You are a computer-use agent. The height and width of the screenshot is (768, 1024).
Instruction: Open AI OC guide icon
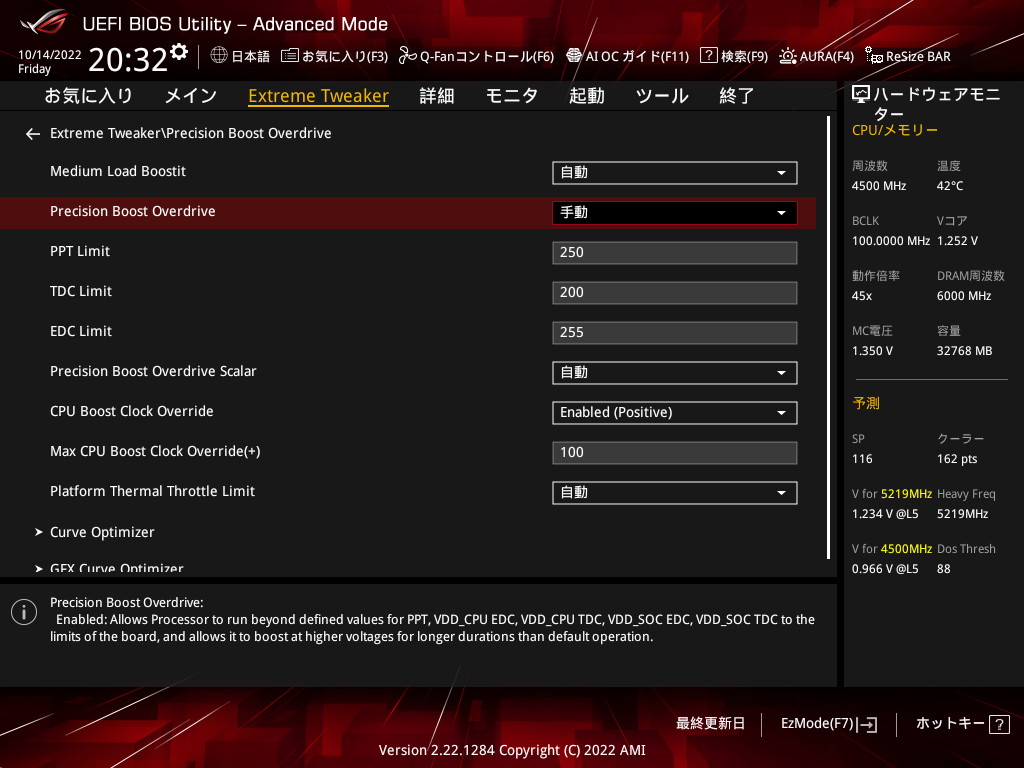[574, 56]
